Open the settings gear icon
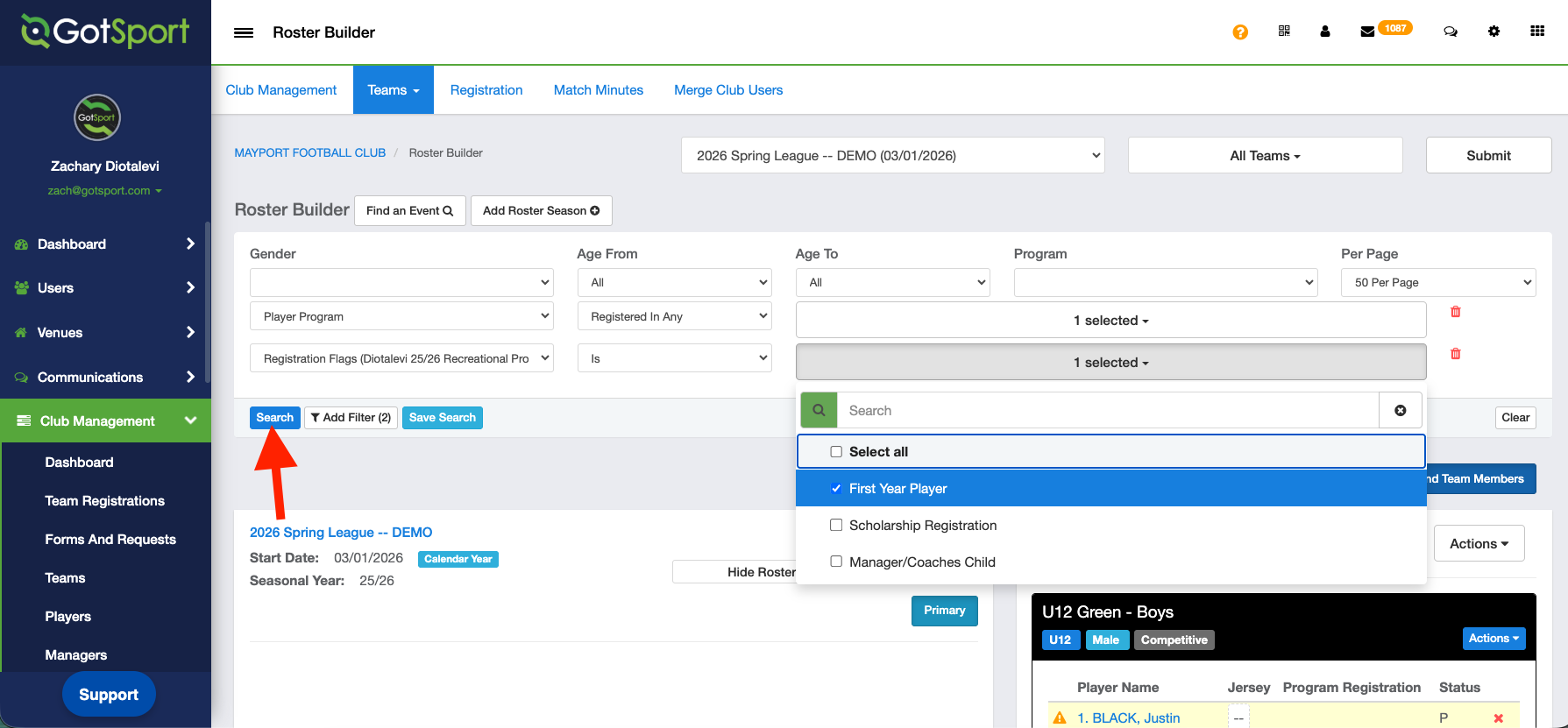Image resolution: width=1568 pixels, height=728 pixels. [1494, 32]
